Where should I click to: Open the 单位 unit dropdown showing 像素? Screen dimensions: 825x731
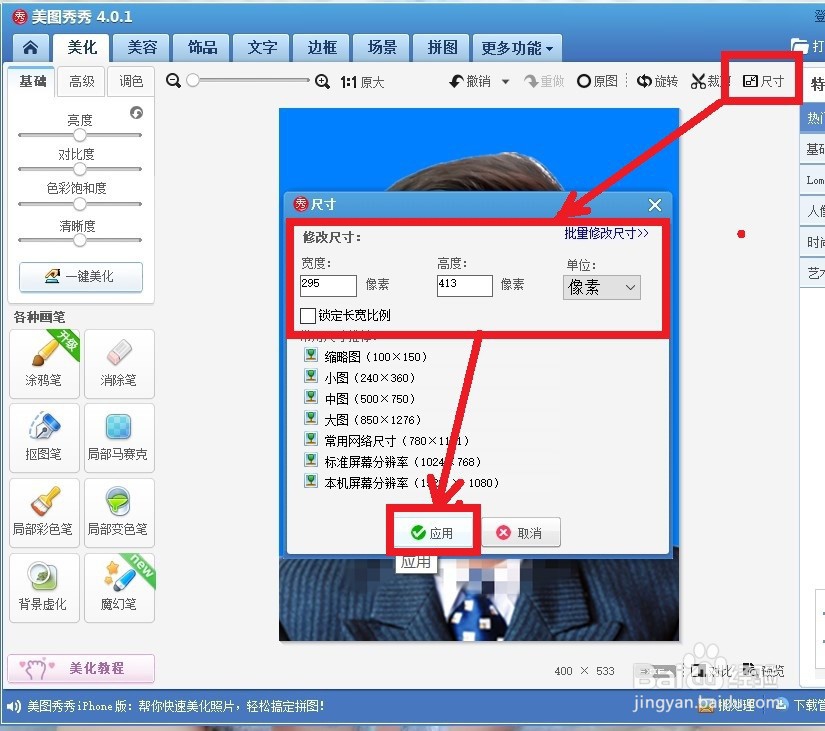tap(600, 287)
